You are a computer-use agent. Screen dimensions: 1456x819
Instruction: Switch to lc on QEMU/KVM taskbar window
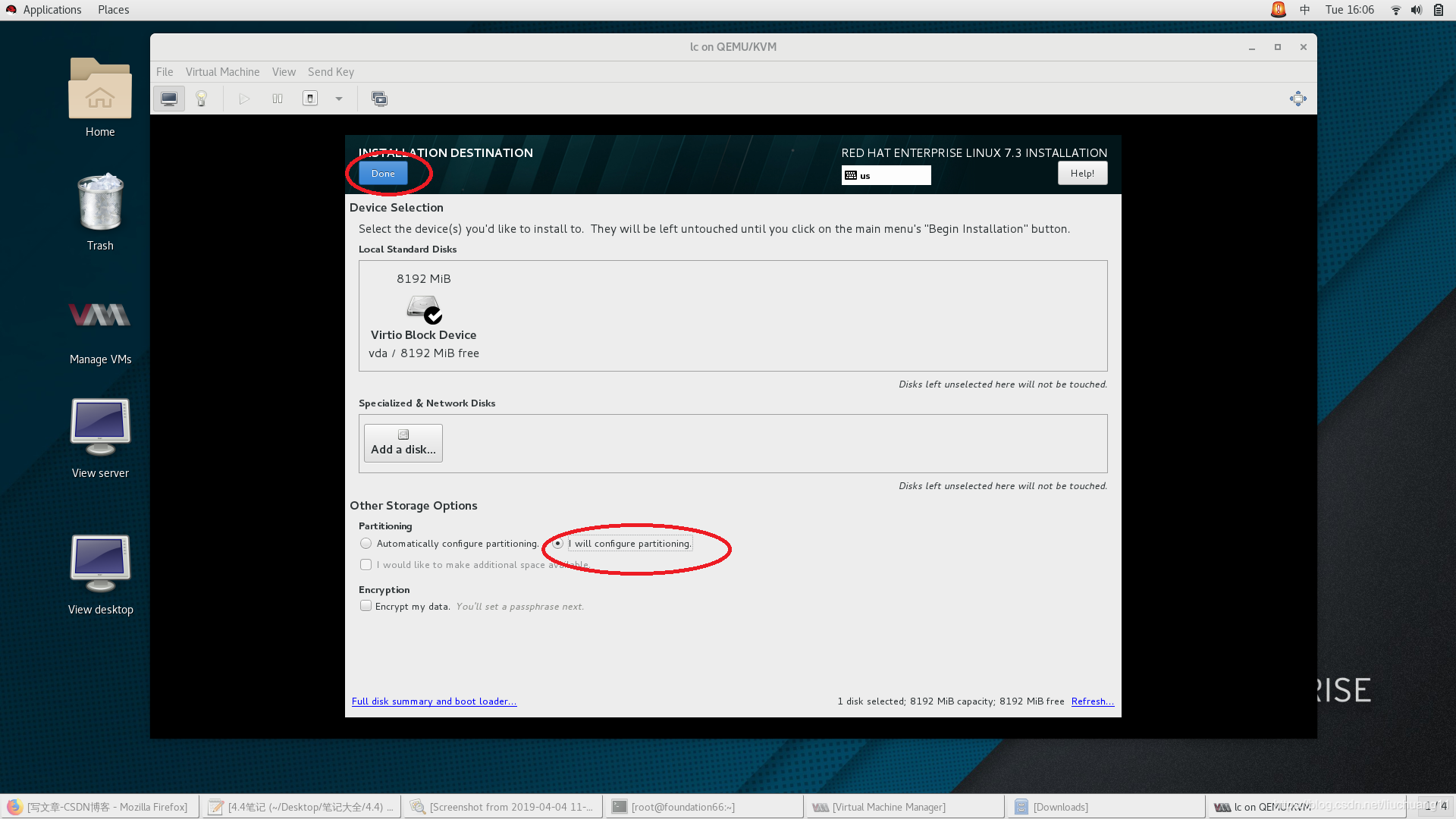(1308, 807)
